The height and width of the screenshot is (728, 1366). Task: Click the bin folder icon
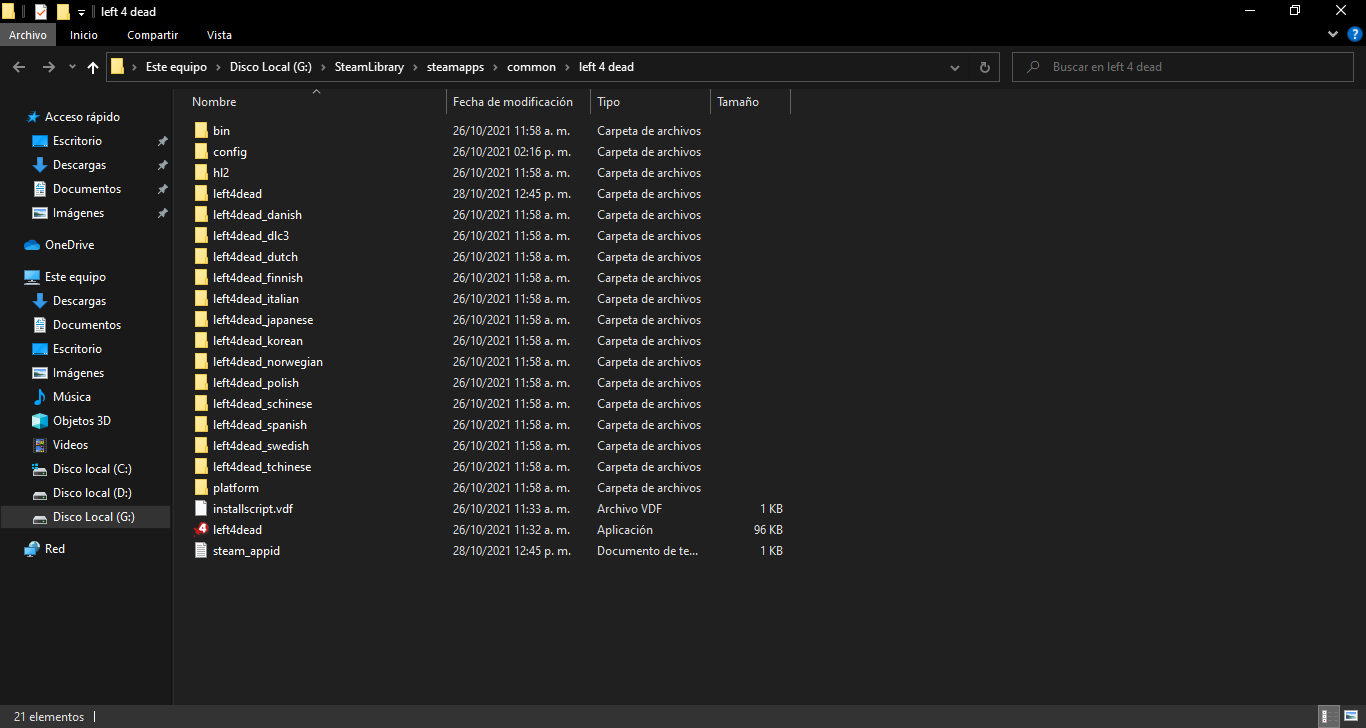[x=201, y=131]
